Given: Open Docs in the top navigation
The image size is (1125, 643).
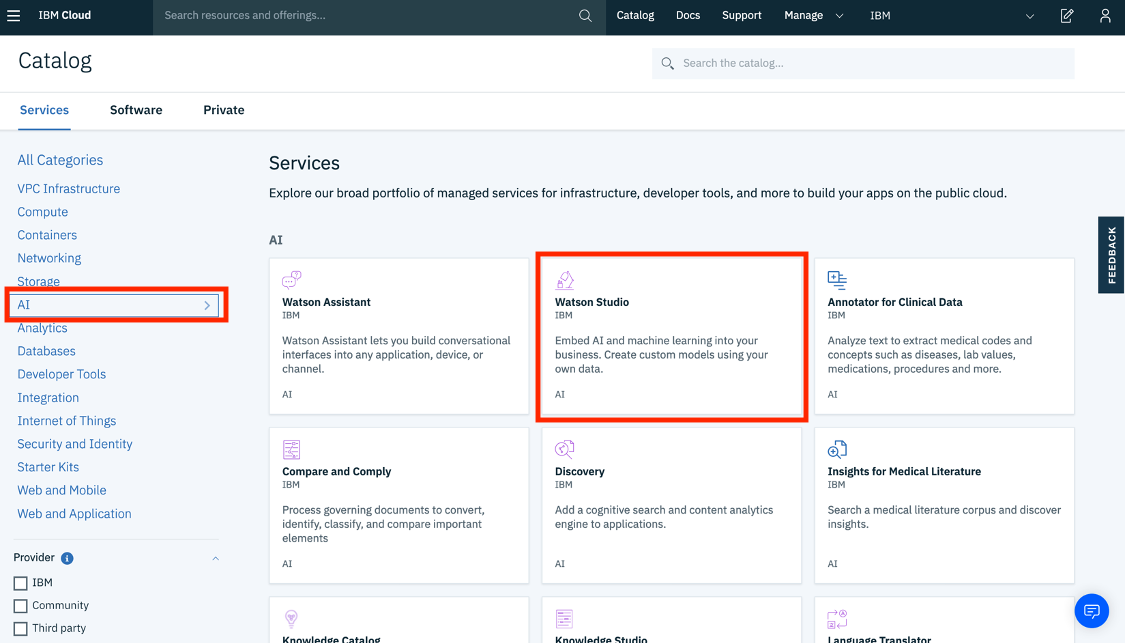Looking at the screenshot, I should 687,15.
